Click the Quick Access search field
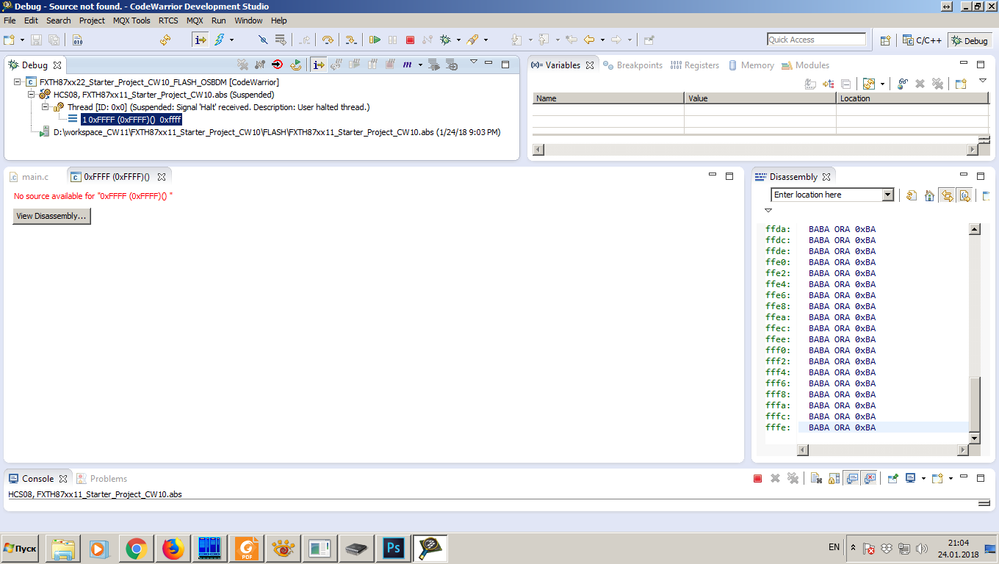Screen dimensions: 999x564 (816, 40)
